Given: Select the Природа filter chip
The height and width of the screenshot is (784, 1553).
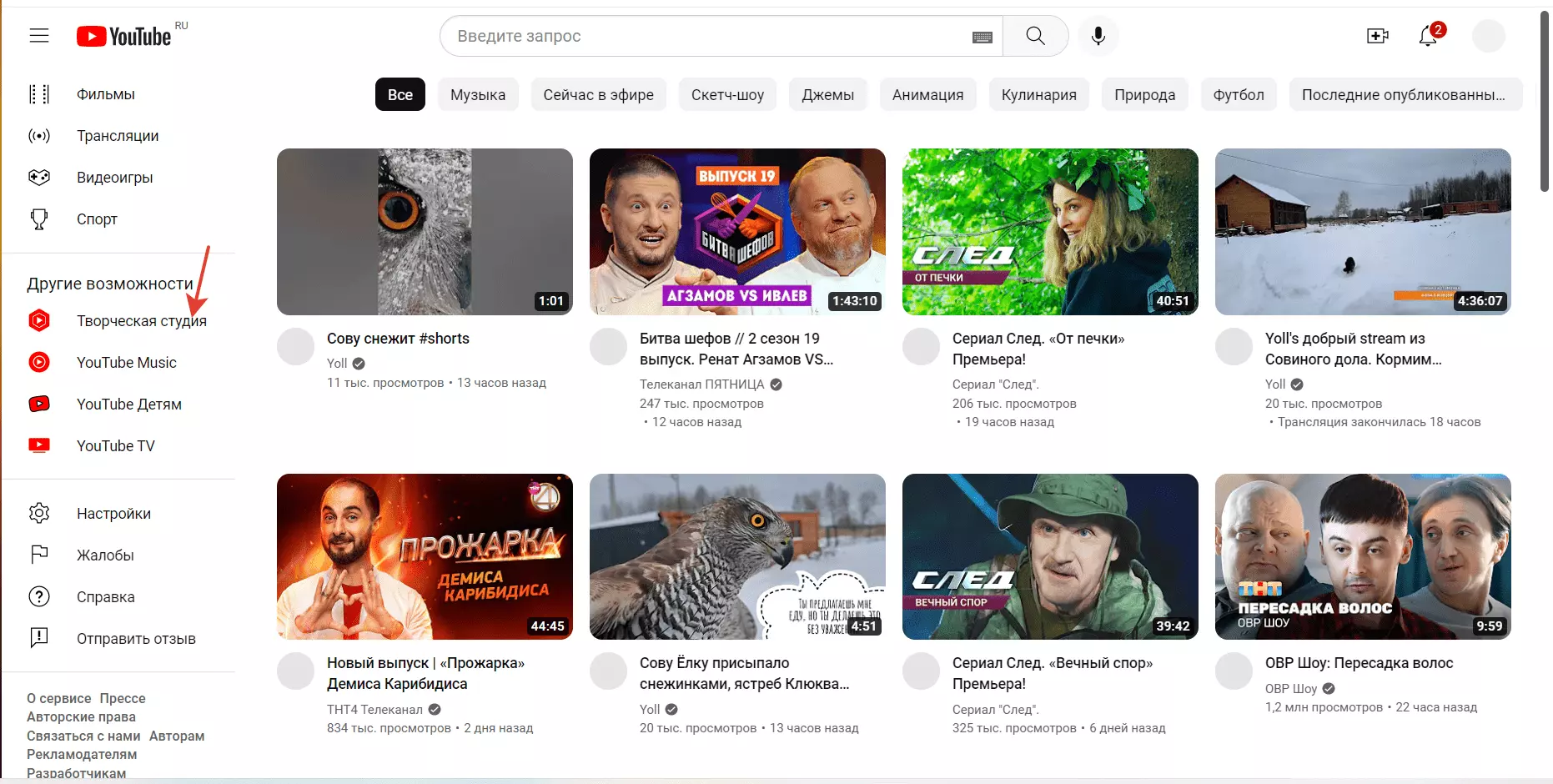Looking at the screenshot, I should coord(1145,94).
